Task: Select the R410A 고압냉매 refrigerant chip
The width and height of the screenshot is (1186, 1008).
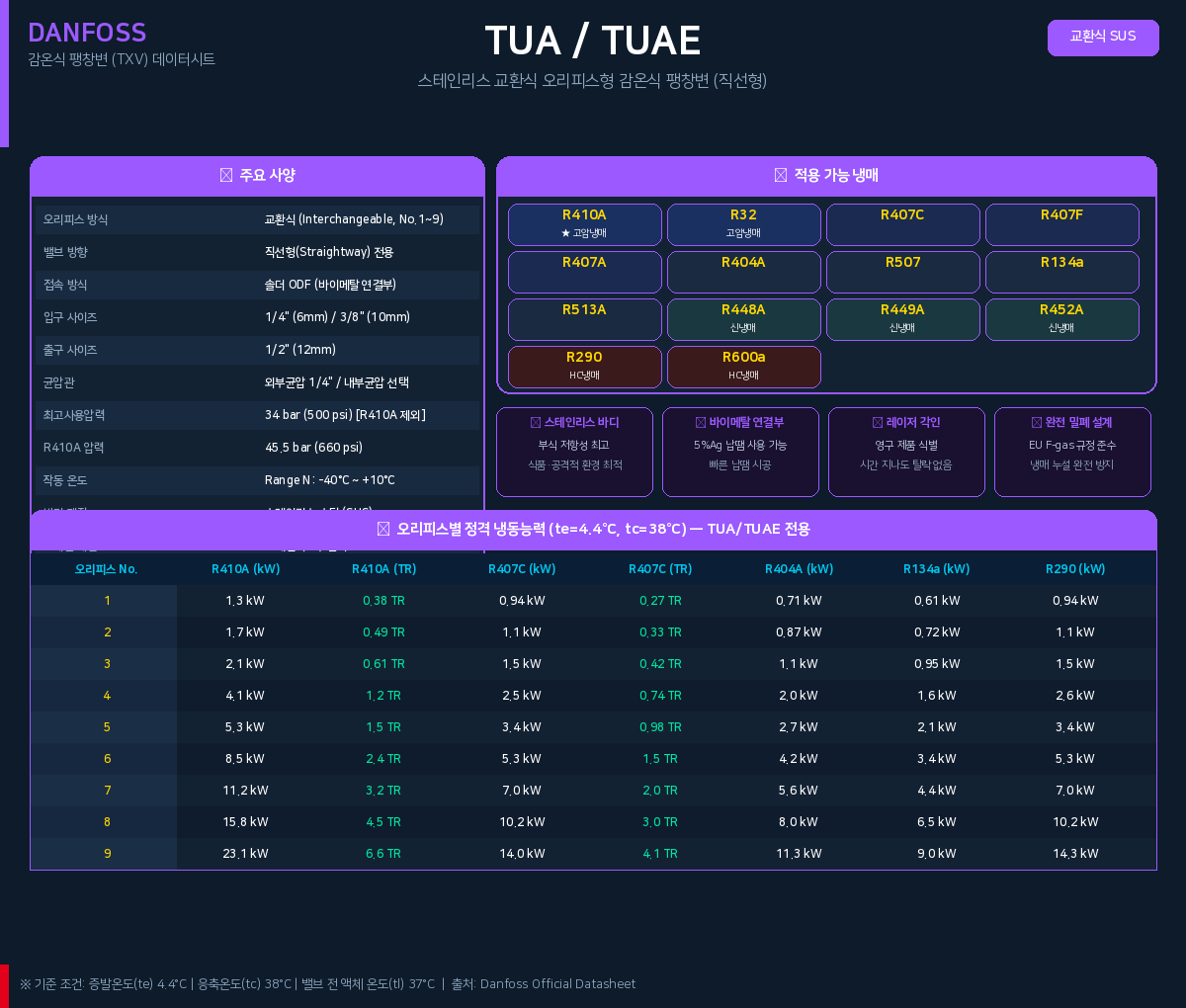Action: click(x=585, y=224)
